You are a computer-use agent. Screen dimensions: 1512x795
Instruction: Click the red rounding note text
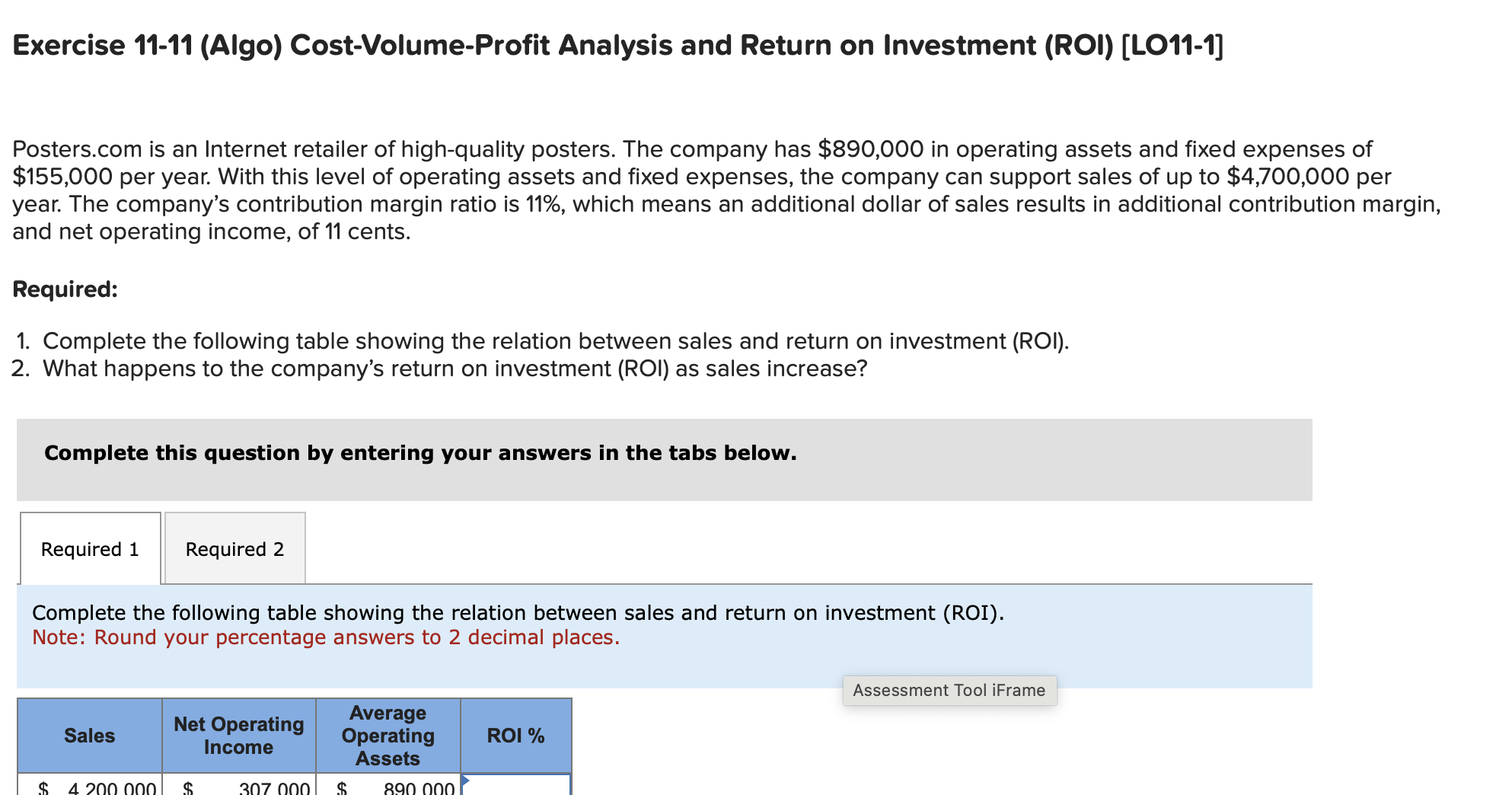coord(326,637)
